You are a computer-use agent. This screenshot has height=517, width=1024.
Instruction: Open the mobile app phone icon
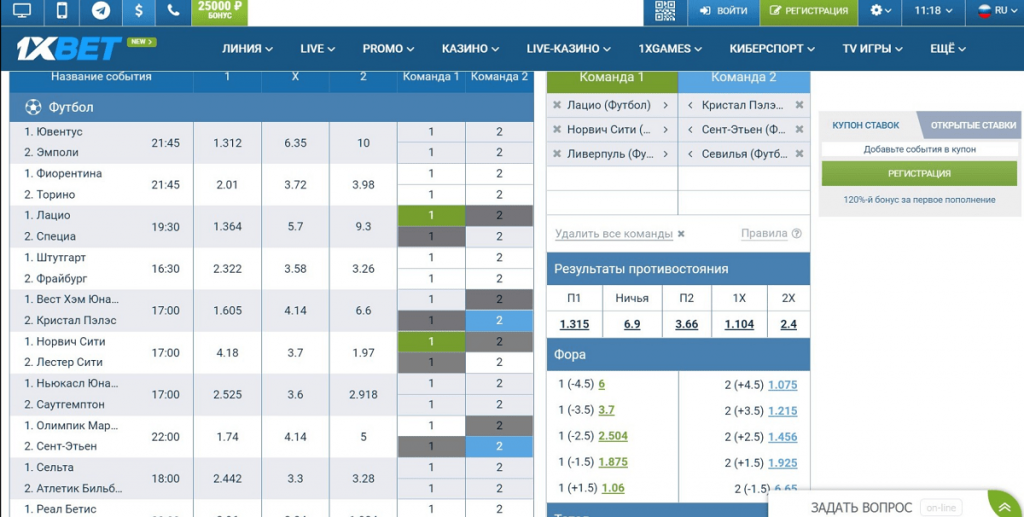coord(61,11)
